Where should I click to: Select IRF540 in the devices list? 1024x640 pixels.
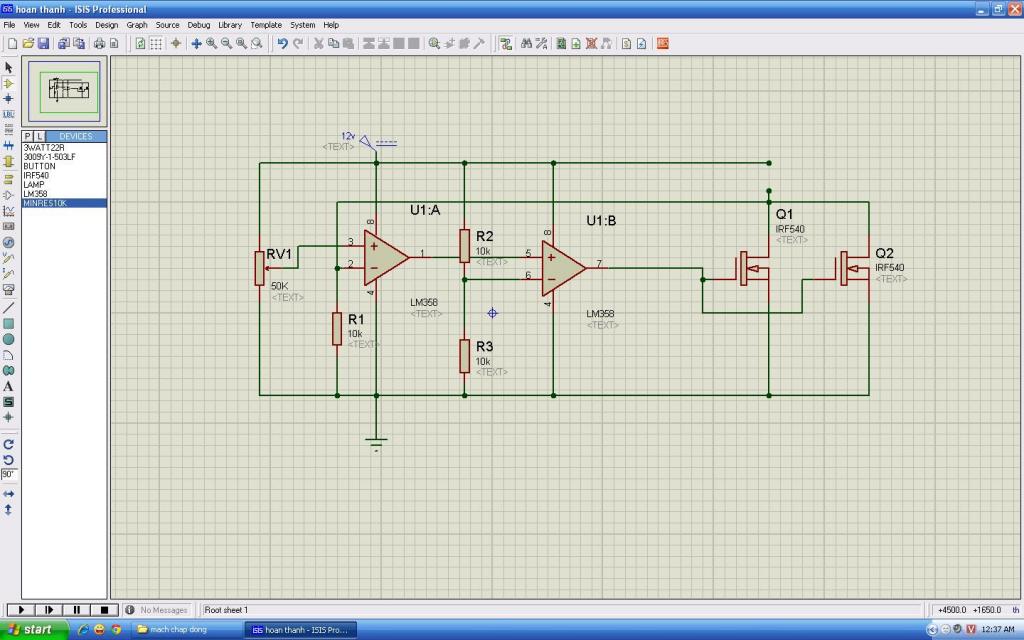pyautogui.click(x=36, y=175)
